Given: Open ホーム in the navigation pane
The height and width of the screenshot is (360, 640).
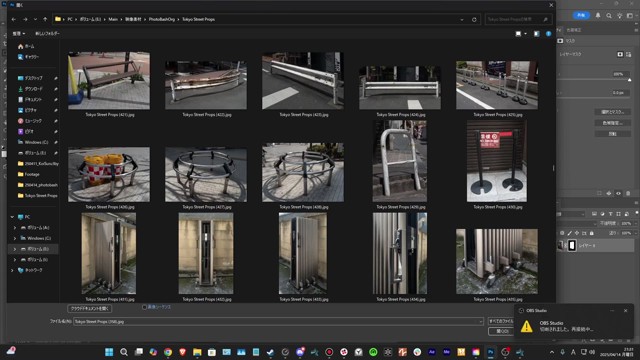Looking at the screenshot, I should click(x=27, y=47).
